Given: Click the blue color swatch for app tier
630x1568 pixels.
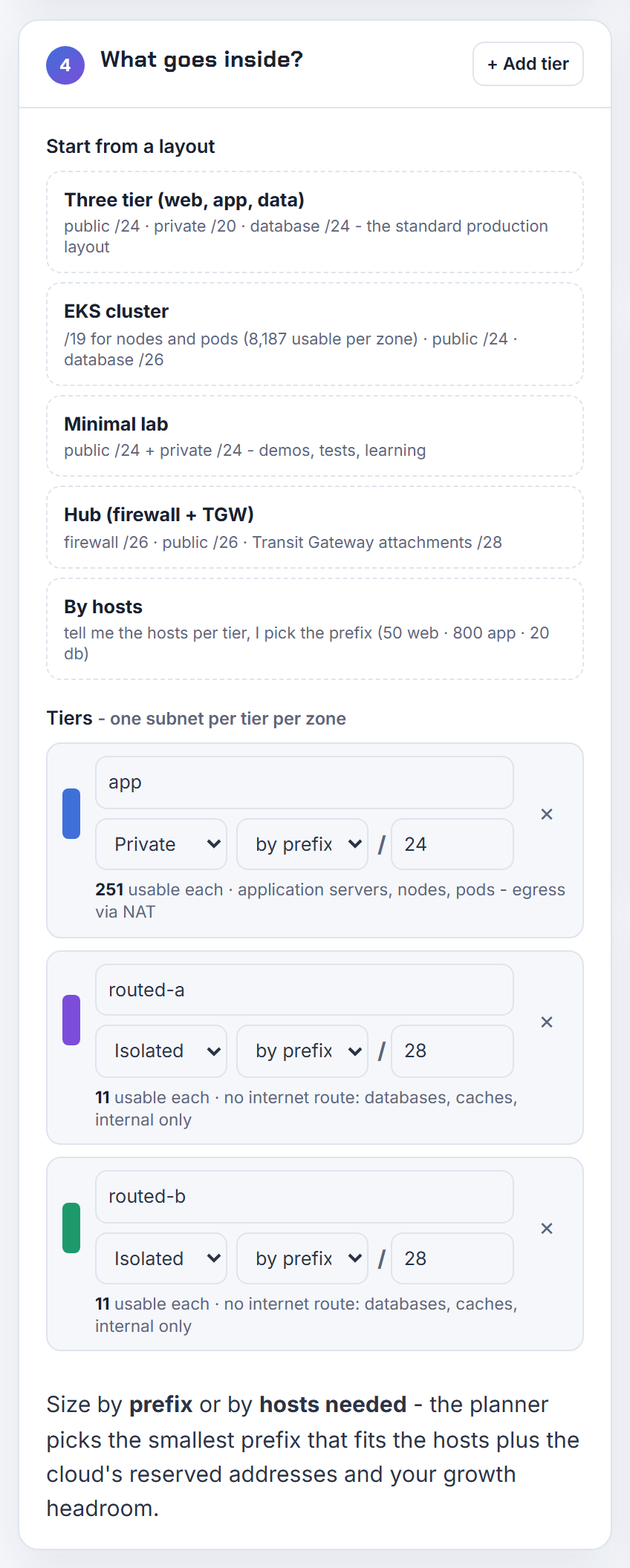Looking at the screenshot, I should [71, 814].
